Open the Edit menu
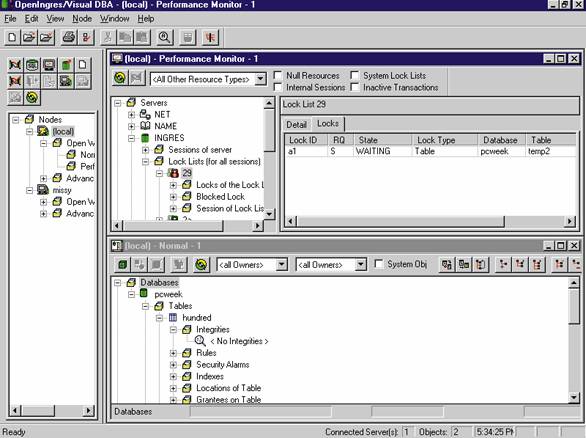Viewport: 586px width, 438px height. [31, 18]
